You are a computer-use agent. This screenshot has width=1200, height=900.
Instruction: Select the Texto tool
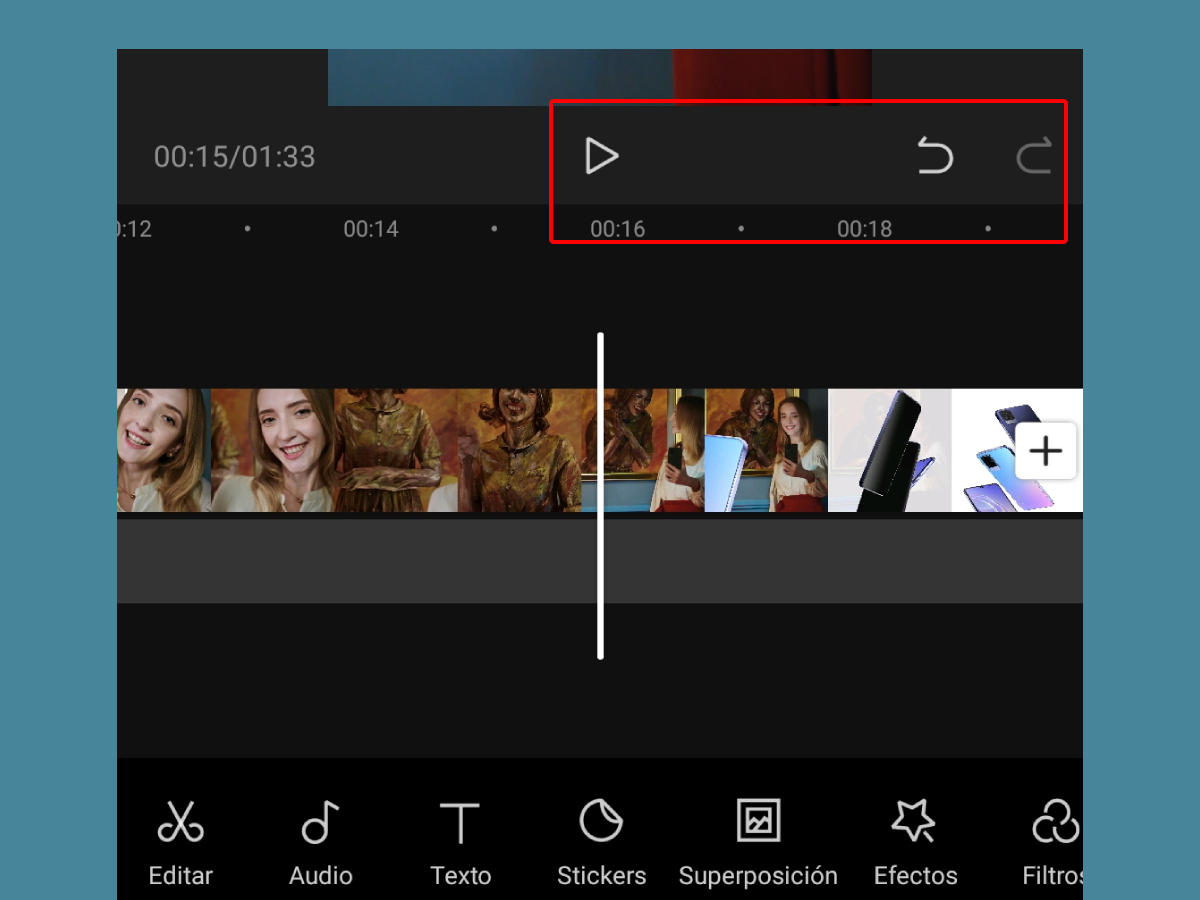tap(460, 840)
